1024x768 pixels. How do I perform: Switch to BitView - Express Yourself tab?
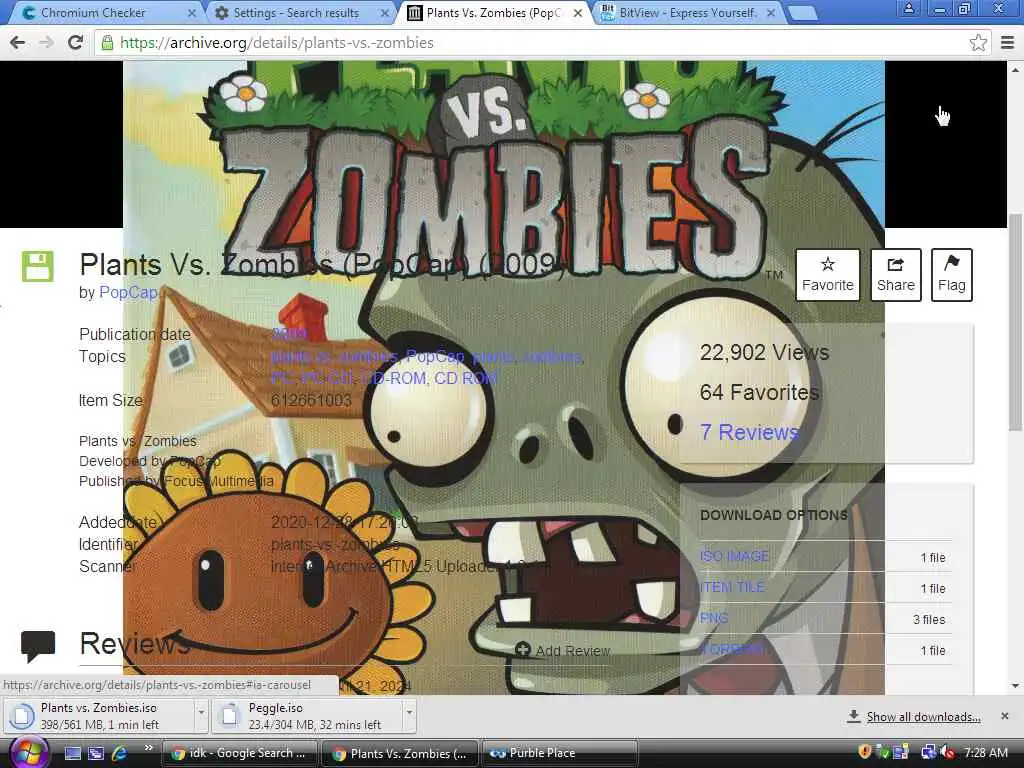(x=688, y=12)
